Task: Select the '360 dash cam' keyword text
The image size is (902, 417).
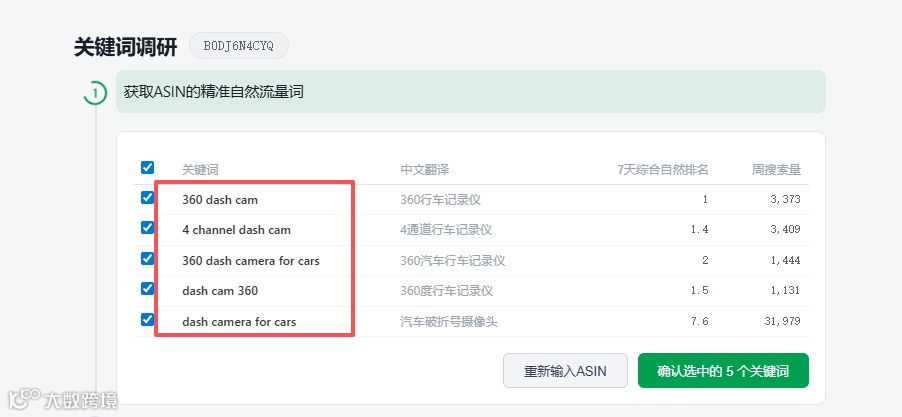Action: point(220,200)
